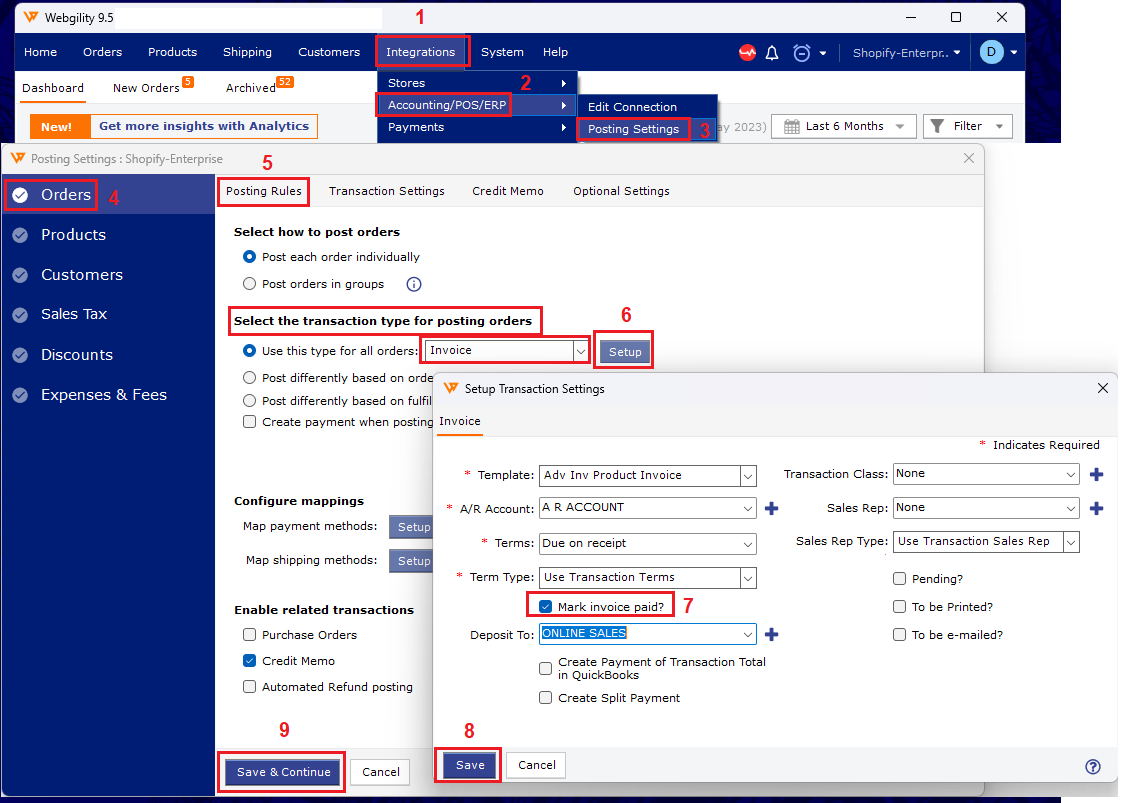This screenshot has height=803, width=1130.
Task: Click Setup next to Invoice type
Action: 625,352
